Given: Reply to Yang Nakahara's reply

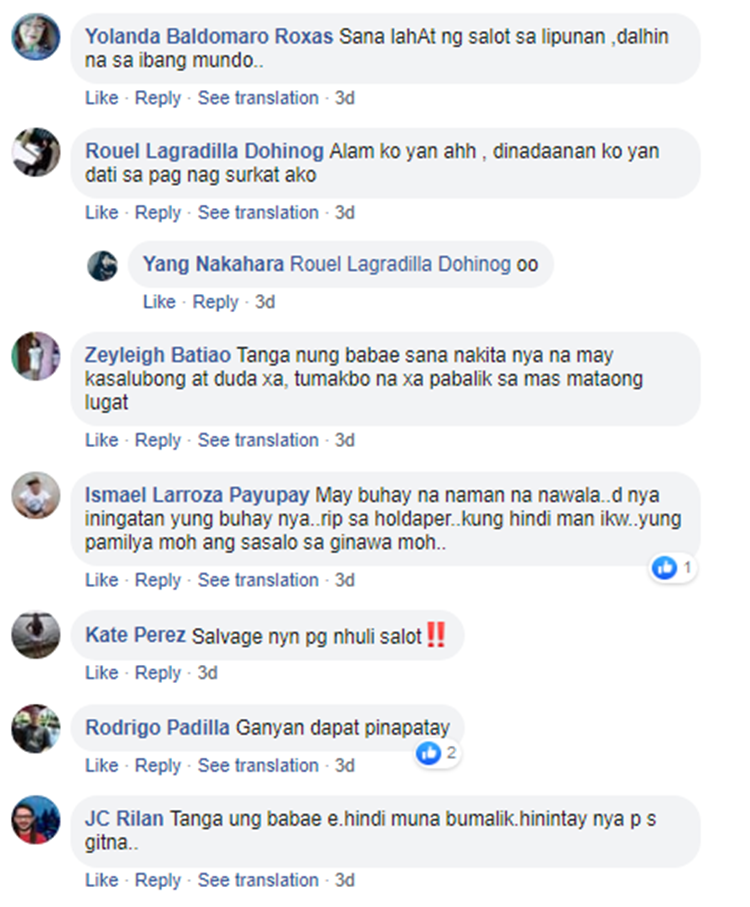Looking at the screenshot, I should click(216, 302).
